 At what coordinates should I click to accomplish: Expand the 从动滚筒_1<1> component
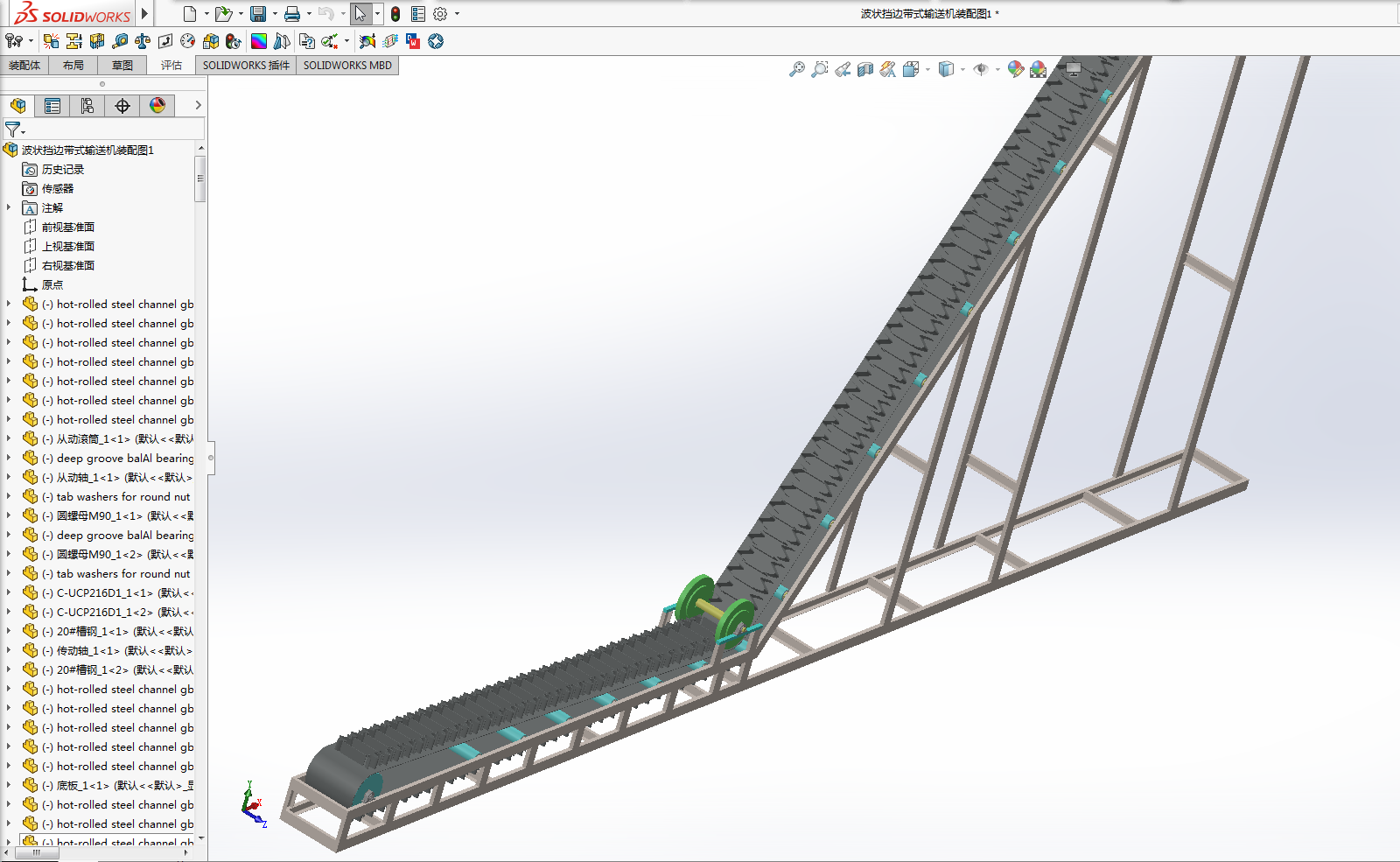[9, 438]
